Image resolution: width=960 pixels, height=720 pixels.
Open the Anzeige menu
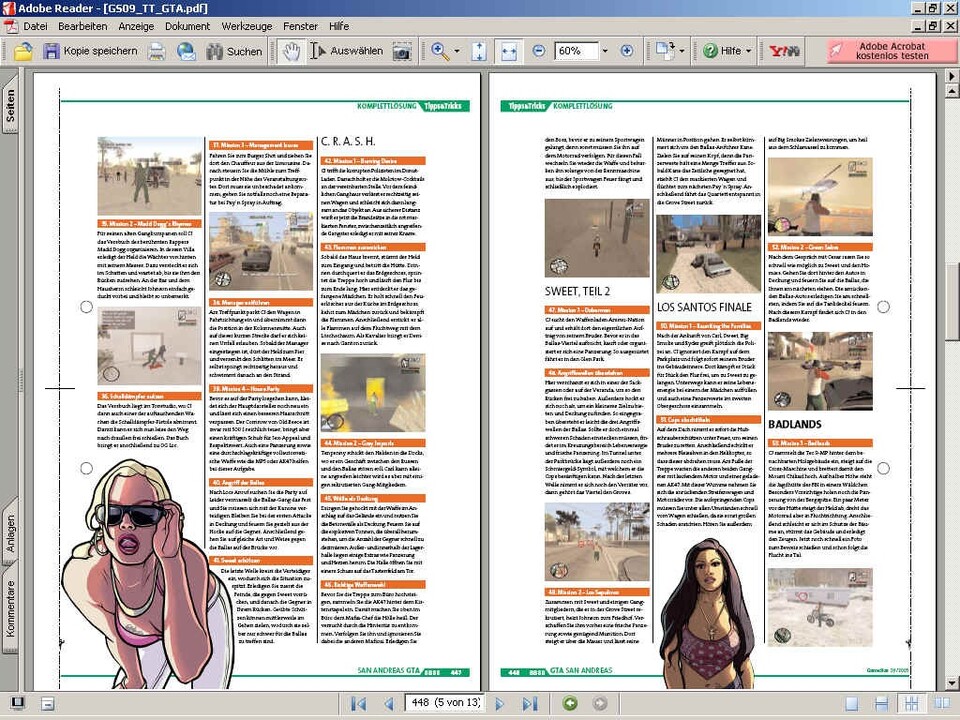point(136,26)
